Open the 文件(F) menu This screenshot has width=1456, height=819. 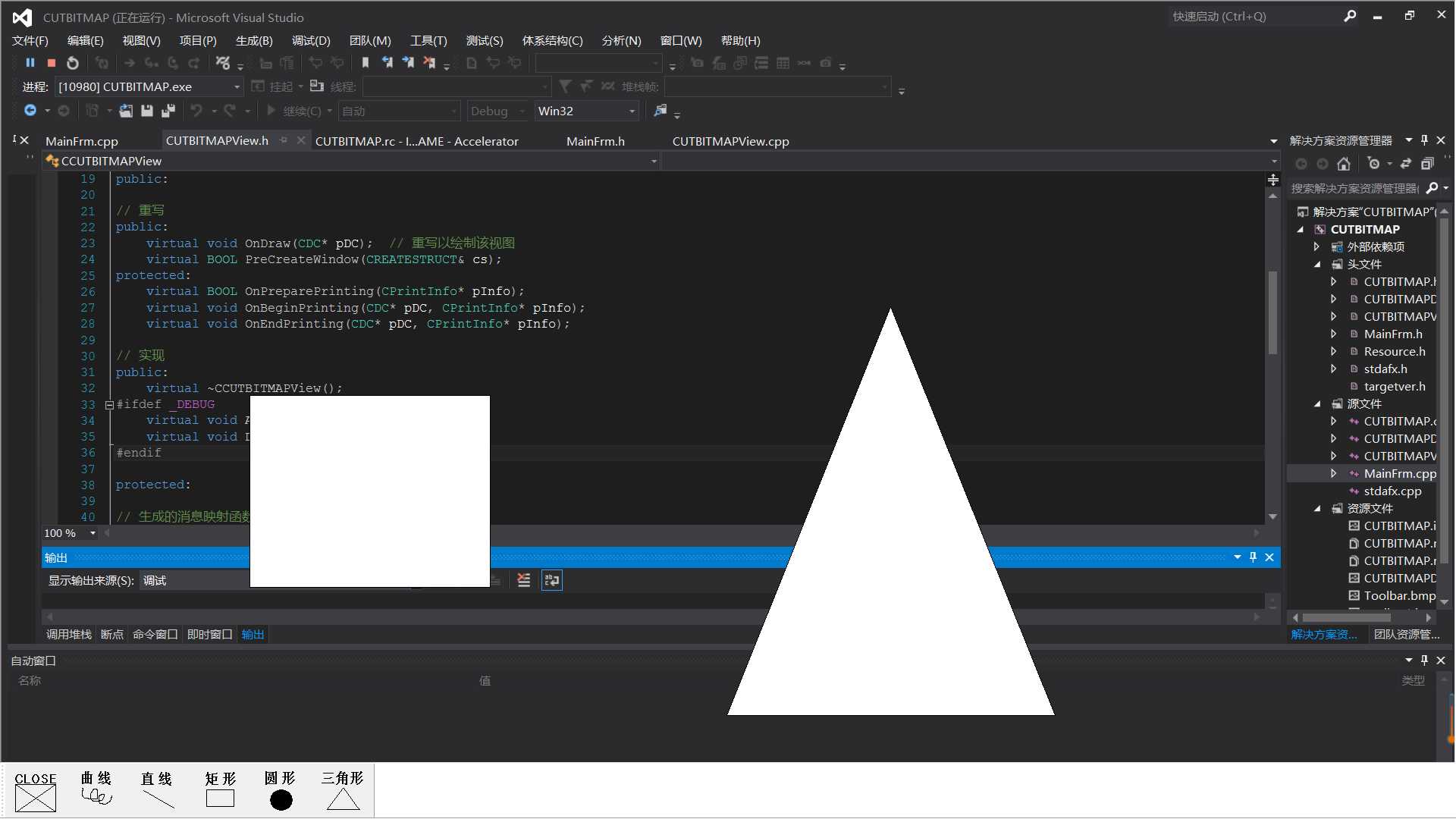point(30,40)
